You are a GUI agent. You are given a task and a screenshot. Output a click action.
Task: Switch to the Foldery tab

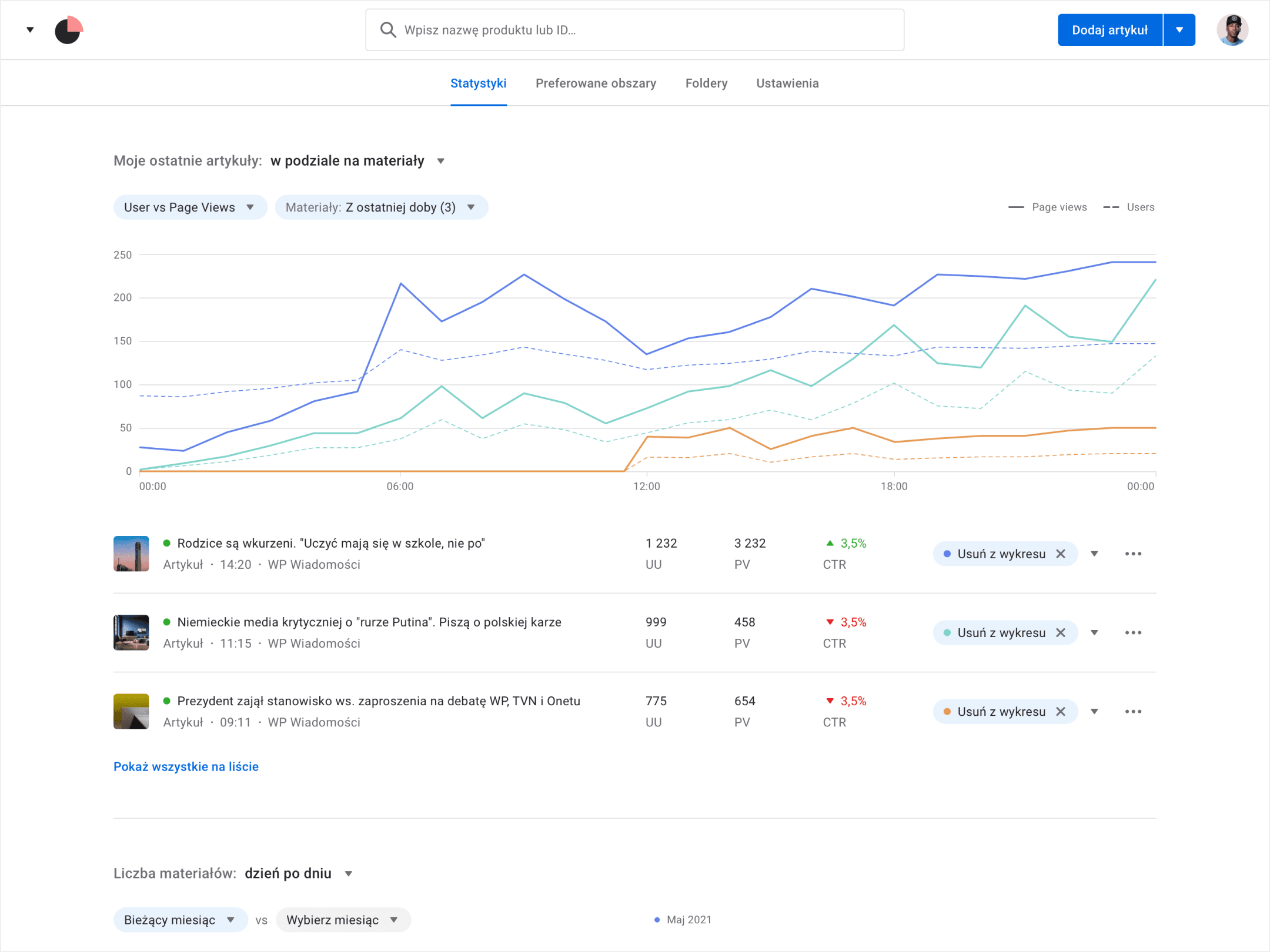point(706,83)
